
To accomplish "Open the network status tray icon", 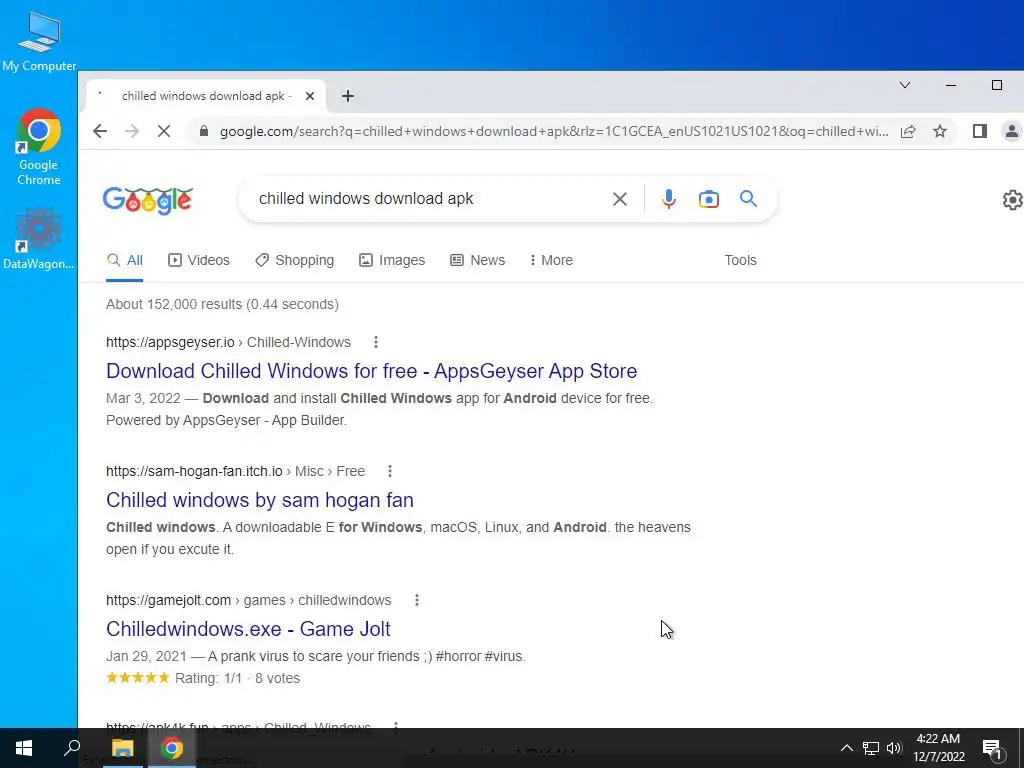I will tap(871, 748).
